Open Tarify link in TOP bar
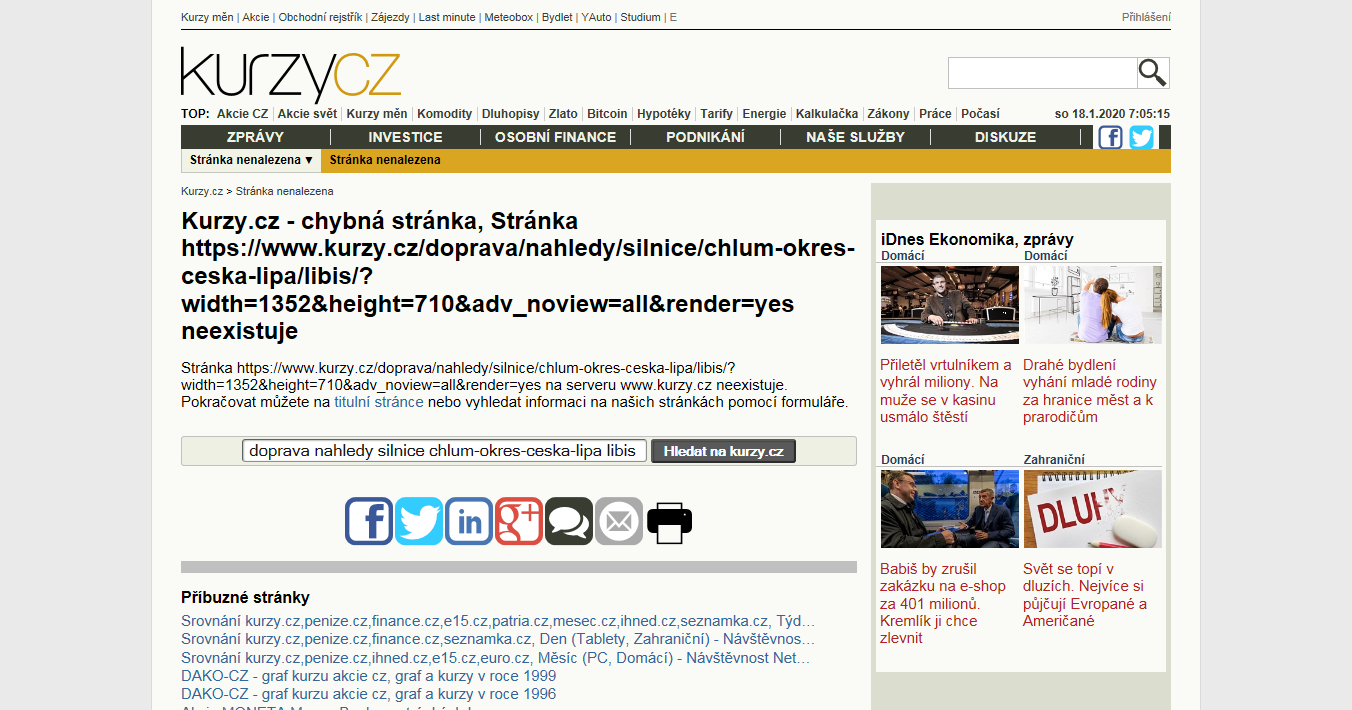 716,114
